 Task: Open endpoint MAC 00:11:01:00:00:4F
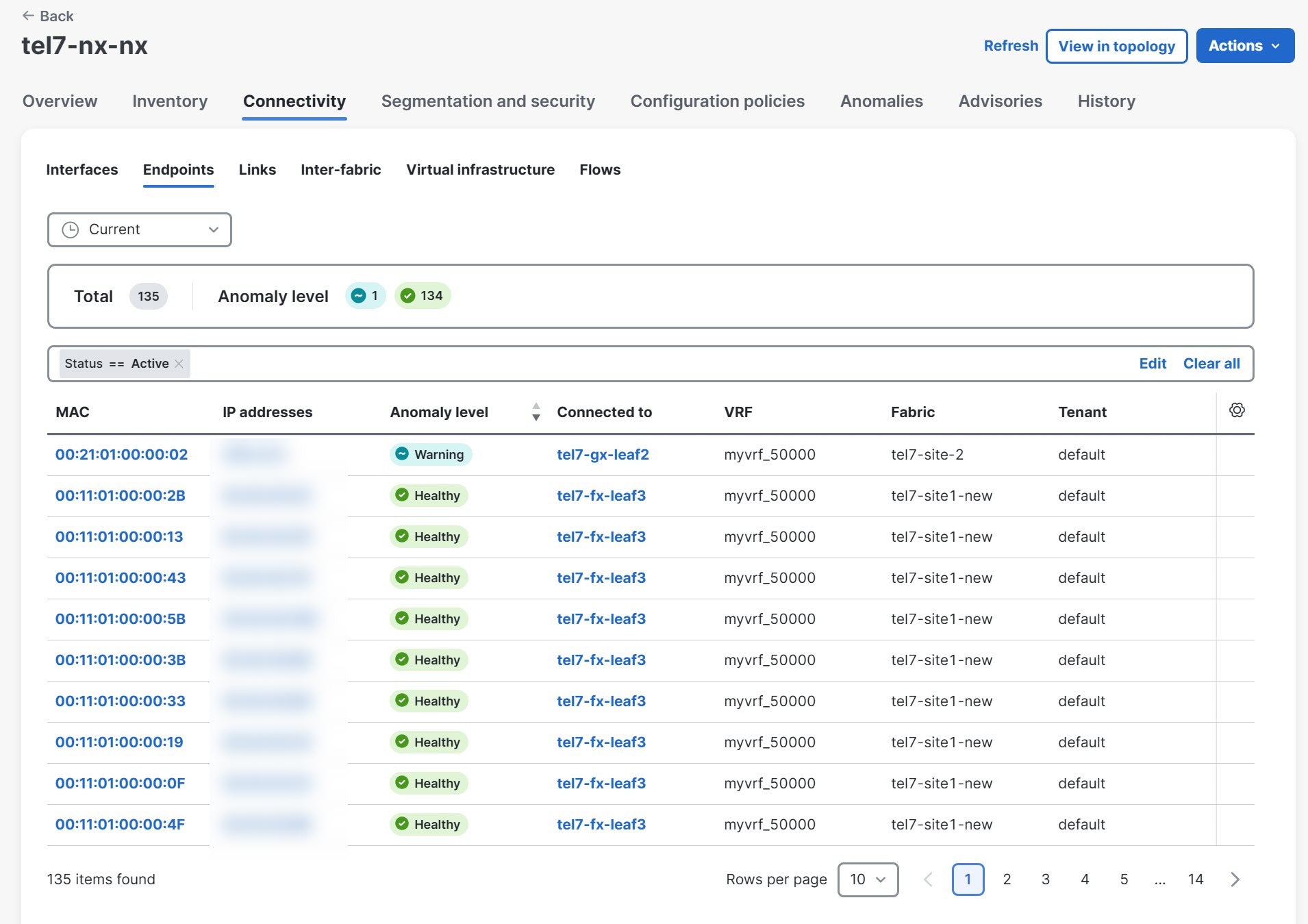120,825
